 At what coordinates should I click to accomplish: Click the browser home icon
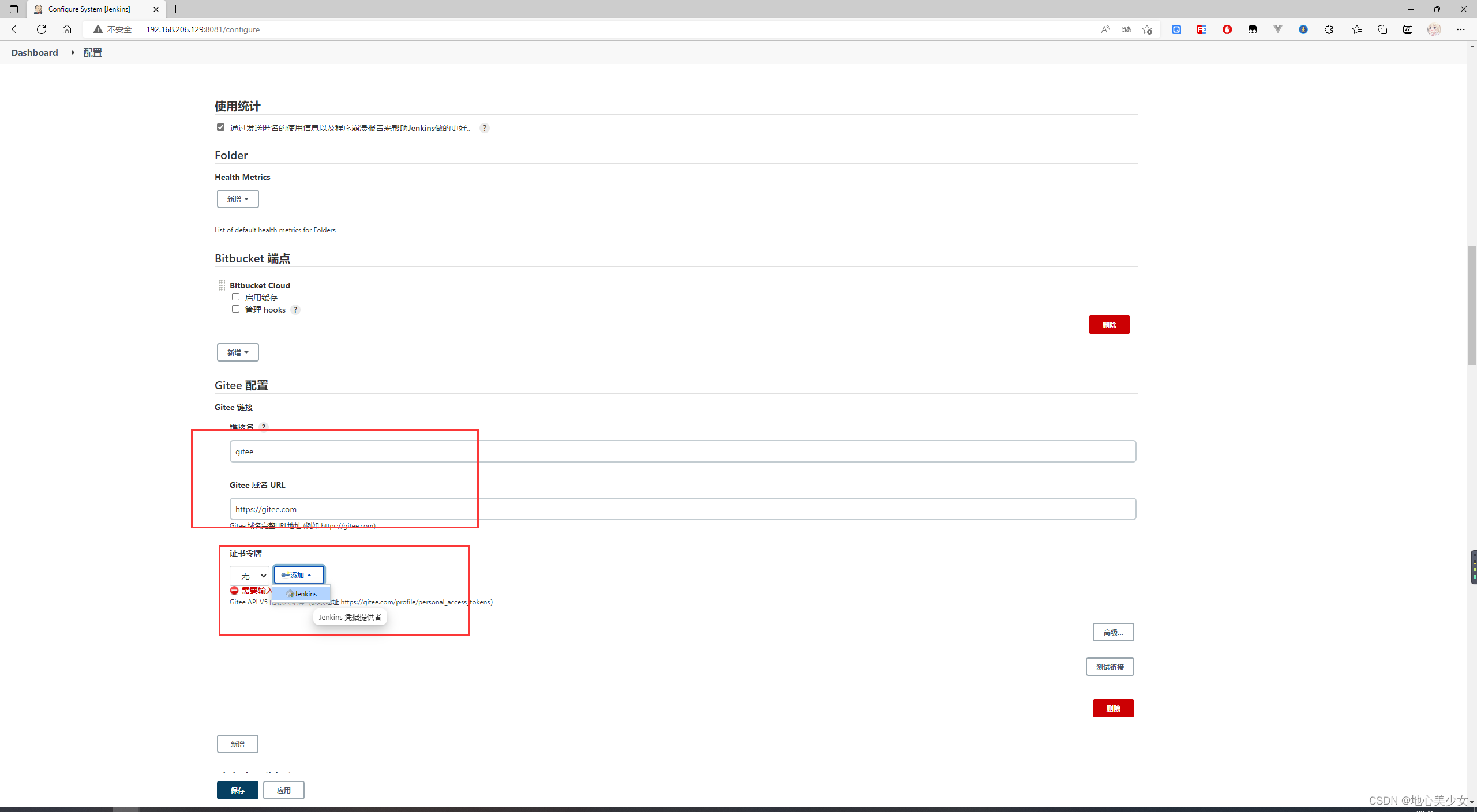(x=67, y=29)
